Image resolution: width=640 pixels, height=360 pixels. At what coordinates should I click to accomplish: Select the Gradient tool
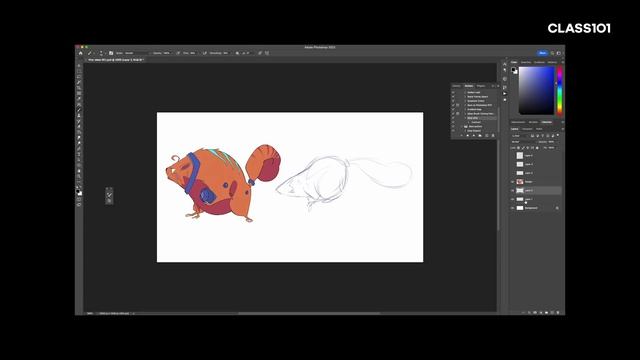[x=79, y=132]
